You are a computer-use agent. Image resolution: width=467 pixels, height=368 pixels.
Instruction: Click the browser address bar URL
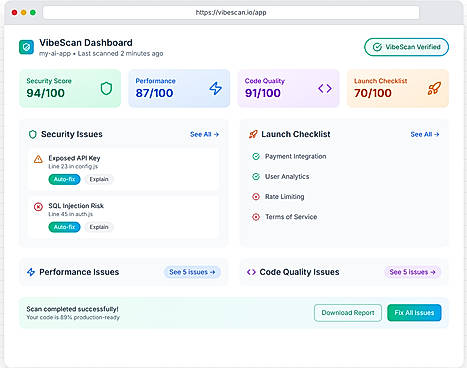[231, 13]
